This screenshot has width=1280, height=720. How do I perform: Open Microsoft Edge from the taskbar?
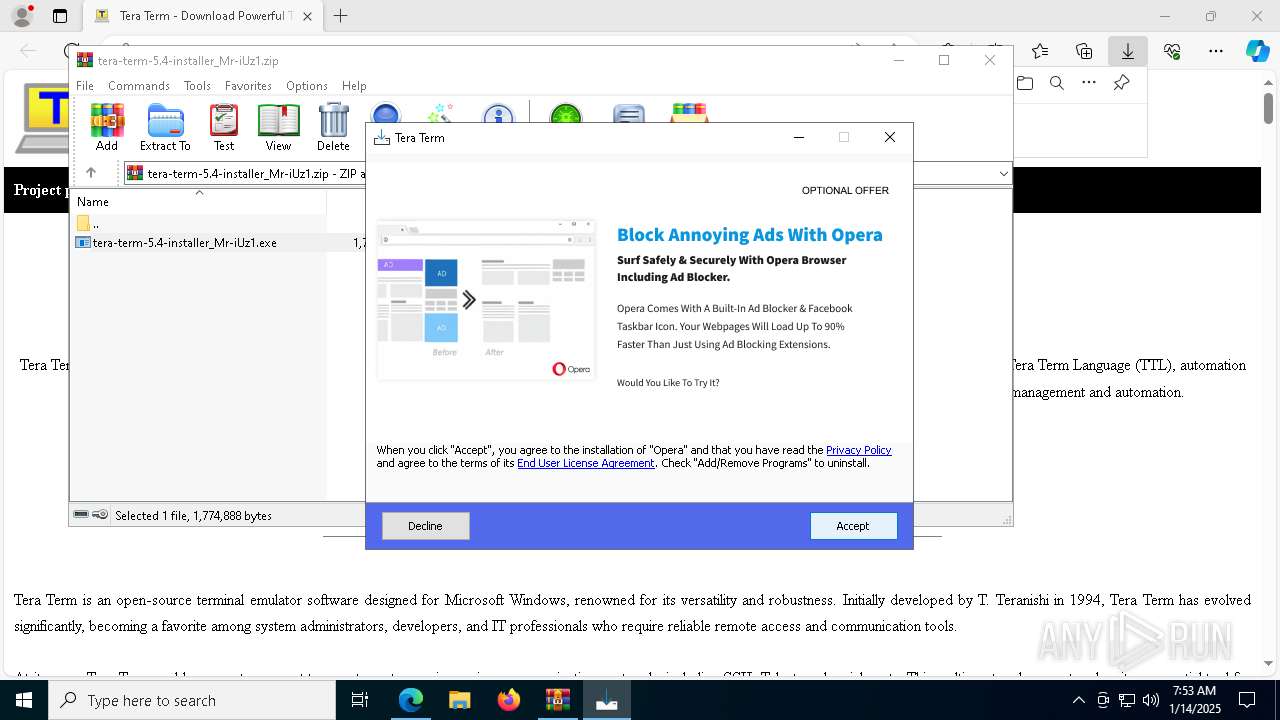click(x=411, y=701)
